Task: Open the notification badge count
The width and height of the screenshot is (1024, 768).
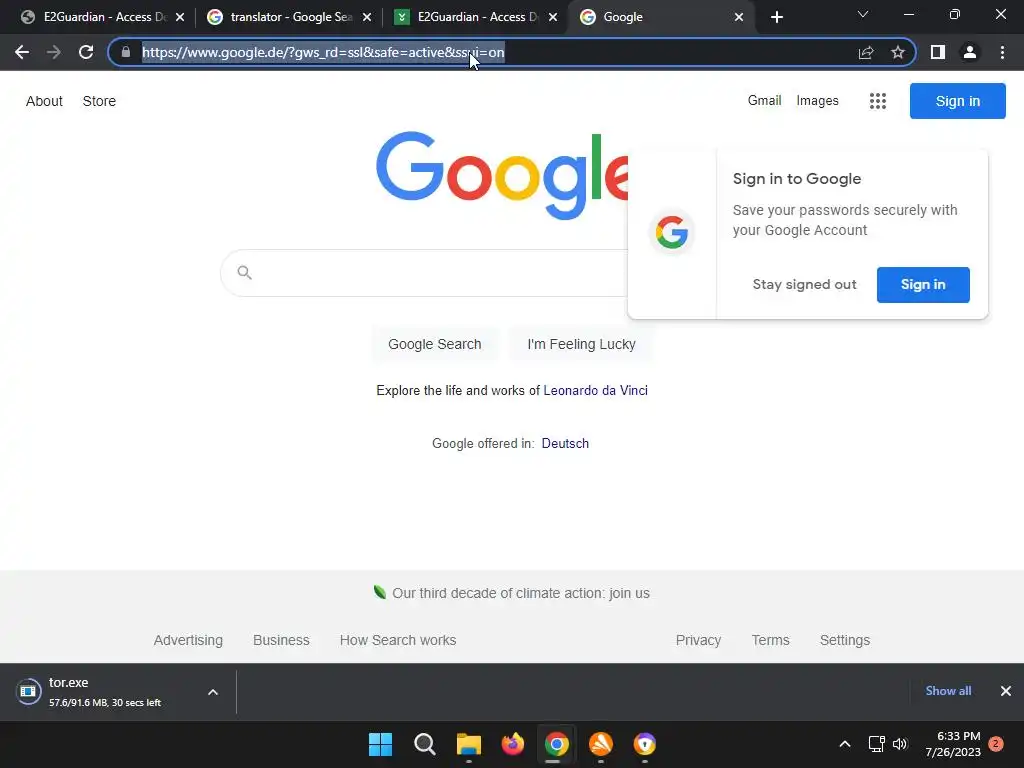Action: [996, 744]
